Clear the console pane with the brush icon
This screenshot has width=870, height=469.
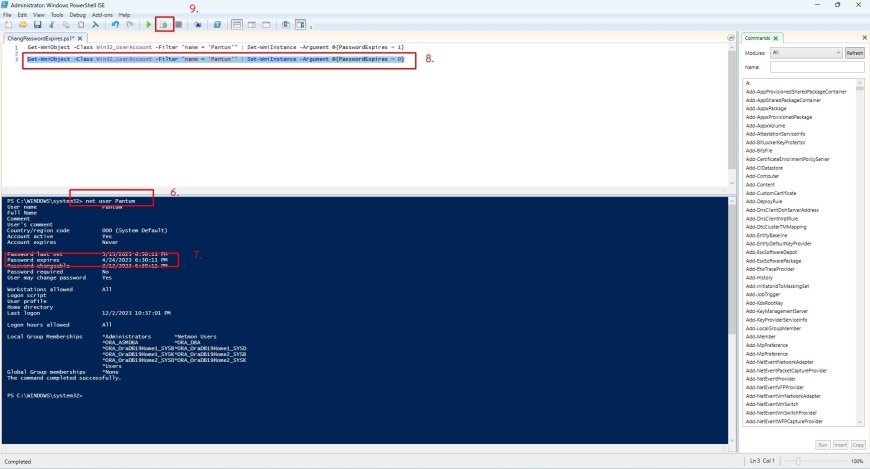pos(95,24)
